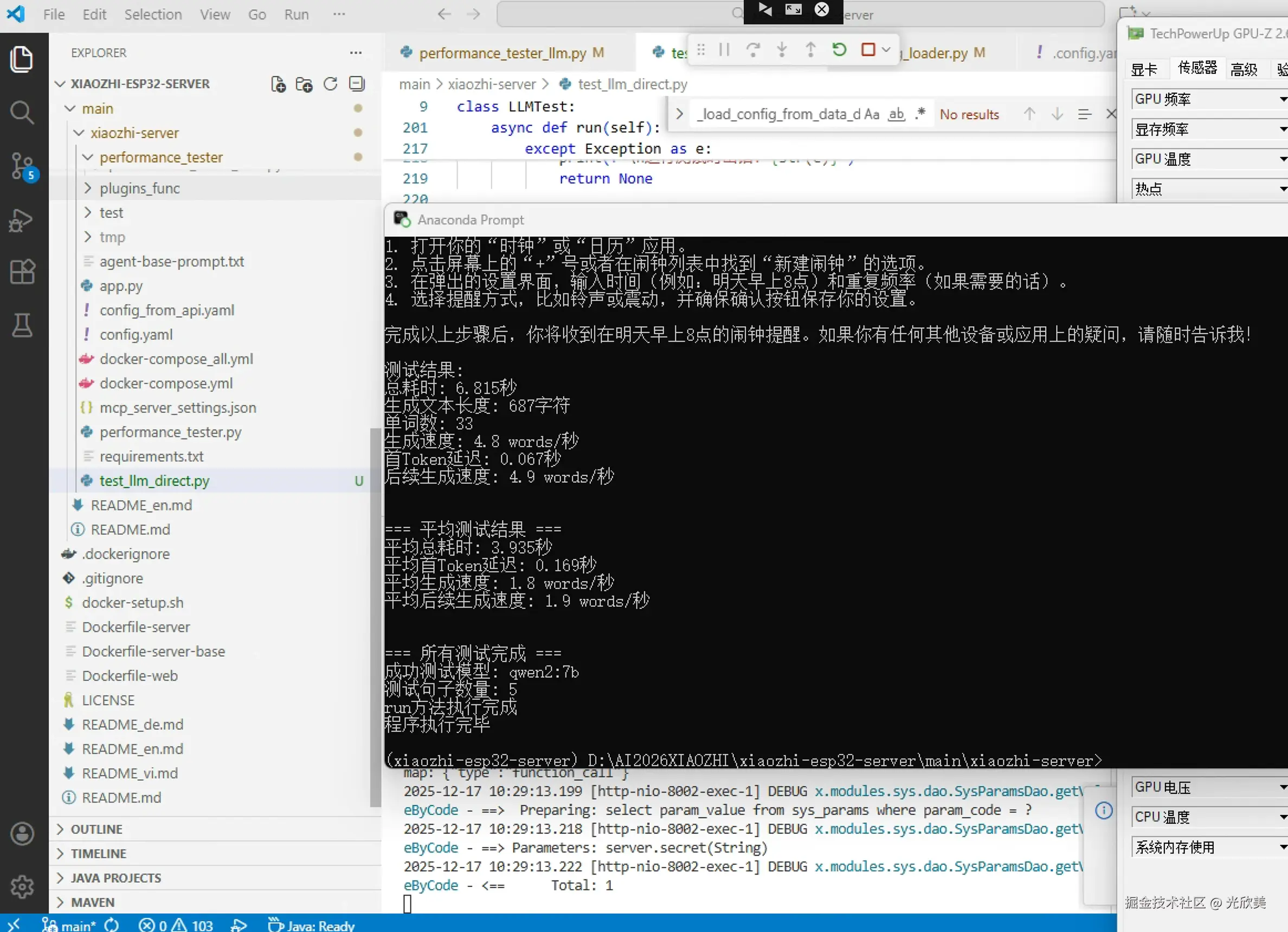1288x932 pixels.
Task: Open the Testing flask icon
Action: [22, 325]
